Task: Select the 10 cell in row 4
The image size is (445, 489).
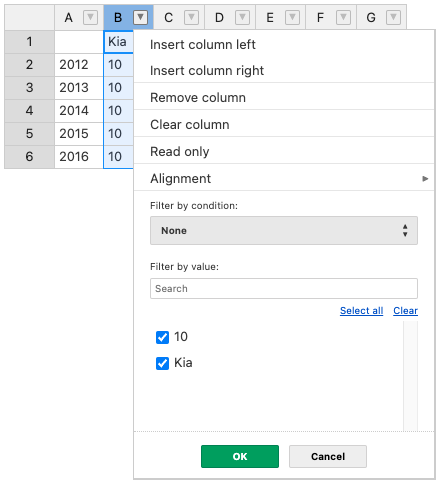Action: tap(119, 111)
